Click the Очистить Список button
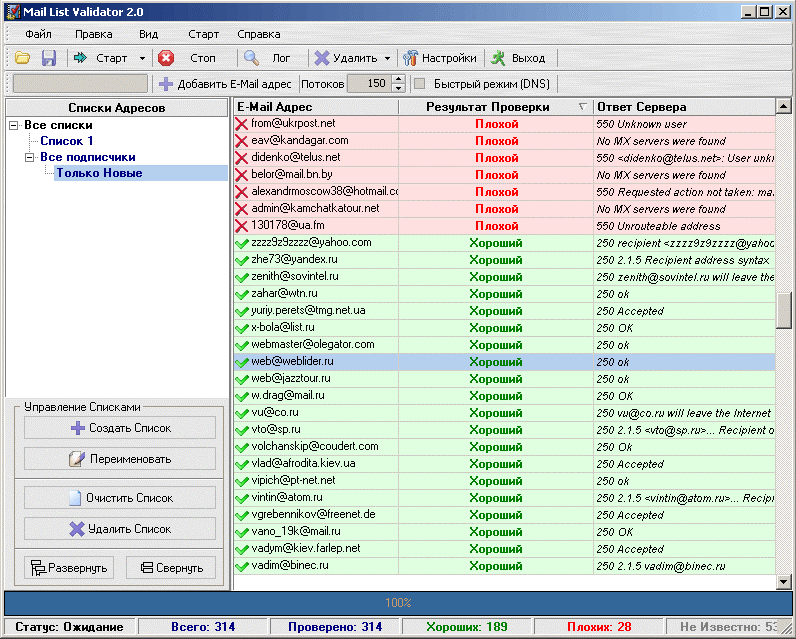This screenshot has height=639, width=796. (x=120, y=498)
